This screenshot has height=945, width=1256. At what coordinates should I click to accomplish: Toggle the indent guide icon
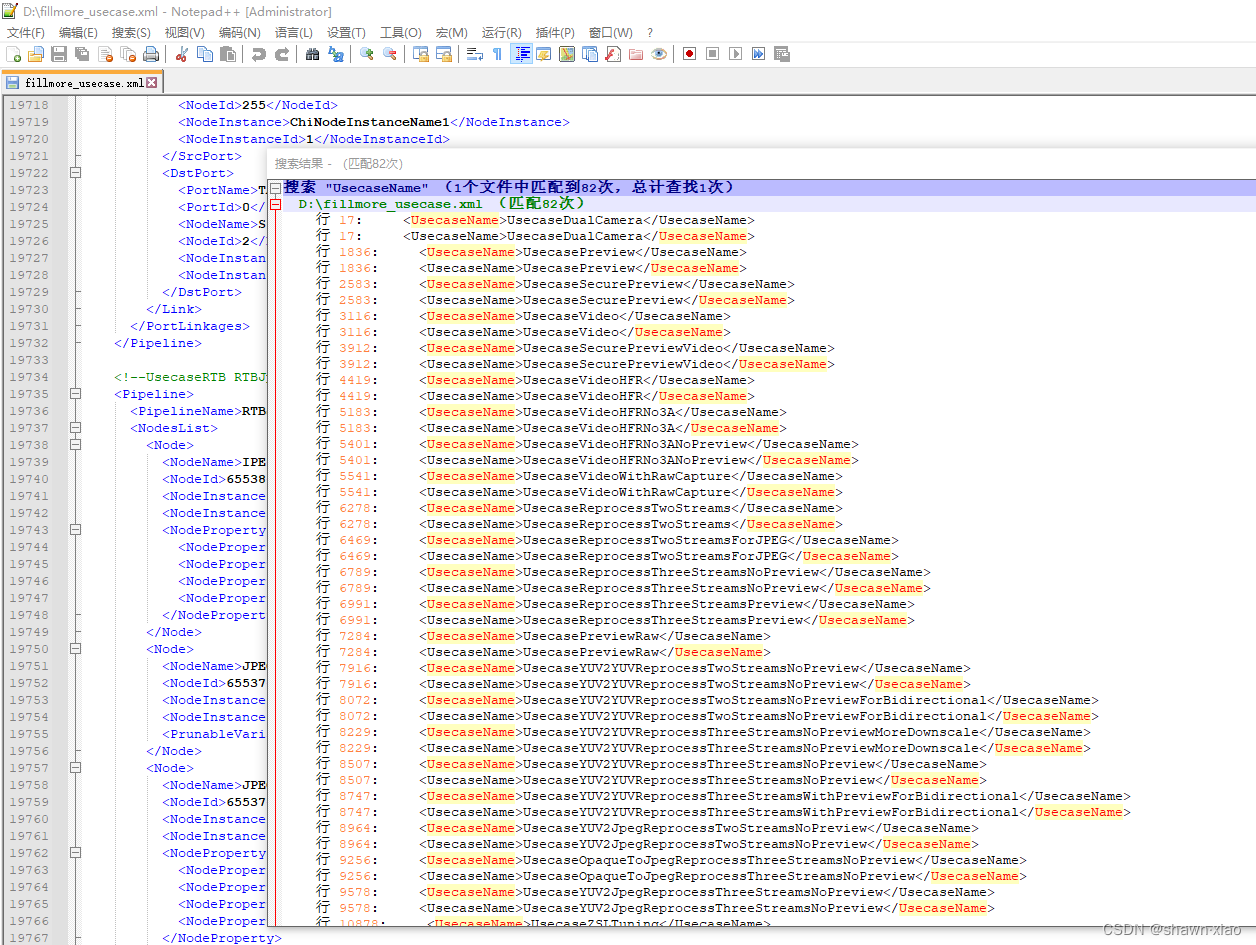click(x=521, y=54)
